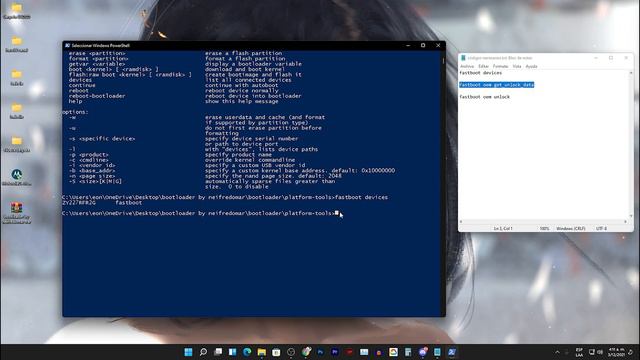
Task: Click UTF-8 encoding status entry
Action: click(x=601, y=229)
